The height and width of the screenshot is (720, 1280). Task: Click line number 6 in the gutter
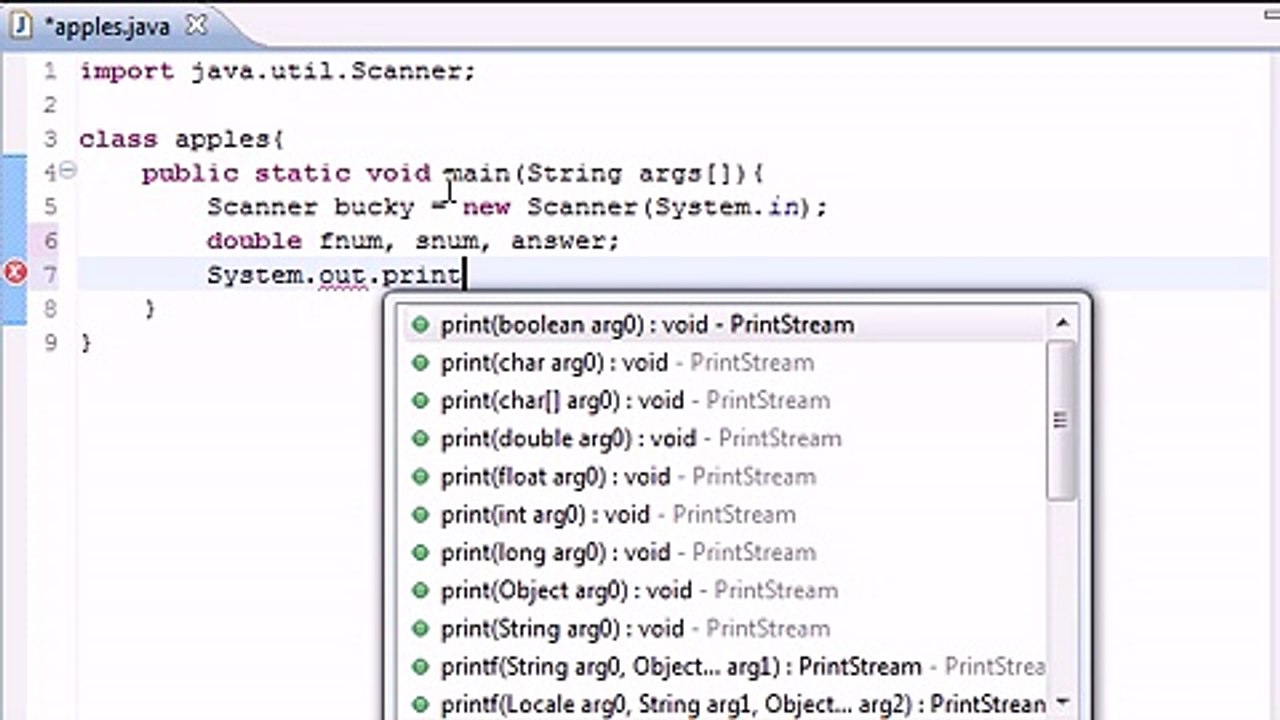(x=50, y=241)
